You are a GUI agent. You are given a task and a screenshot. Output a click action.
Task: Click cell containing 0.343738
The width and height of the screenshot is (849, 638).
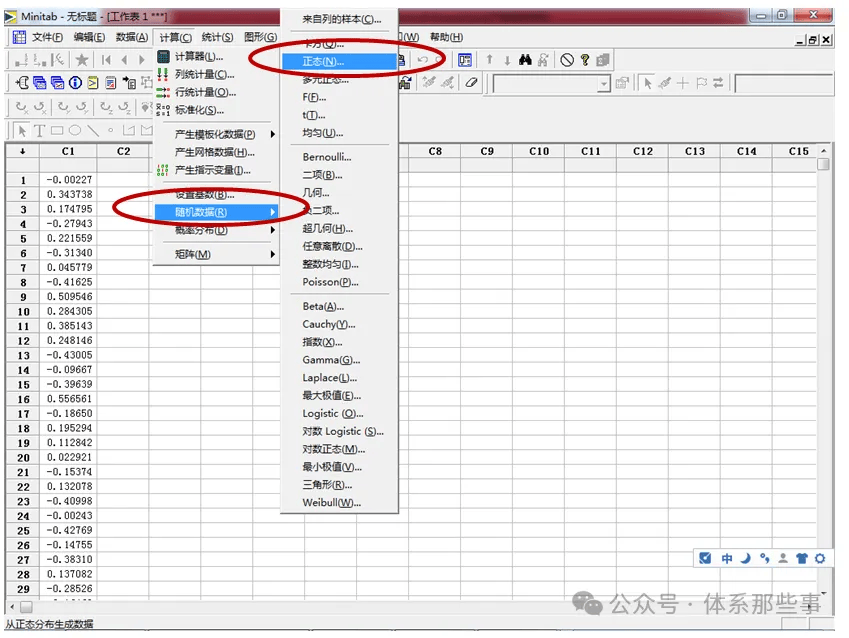68,194
